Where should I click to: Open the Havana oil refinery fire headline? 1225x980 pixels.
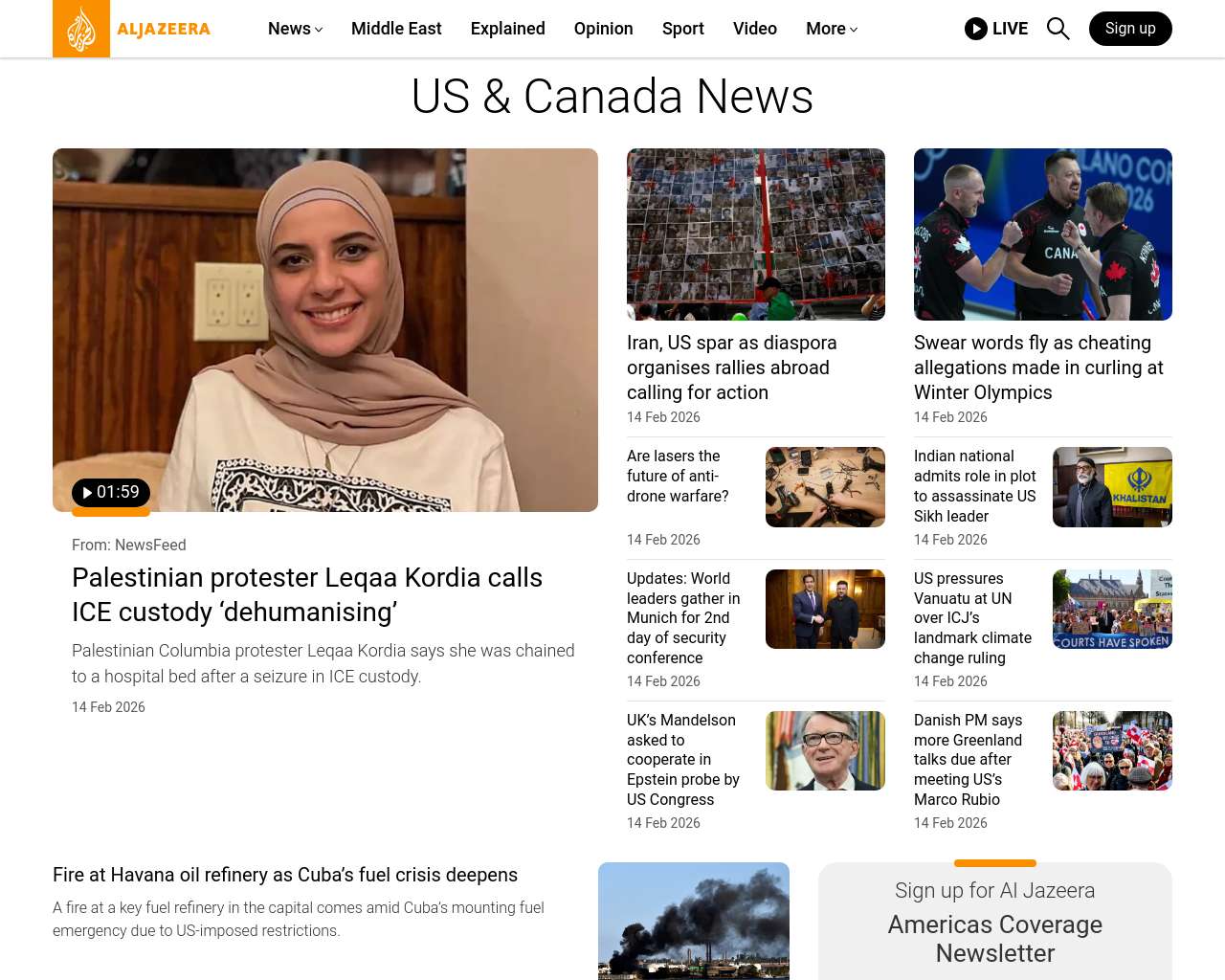point(285,875)
